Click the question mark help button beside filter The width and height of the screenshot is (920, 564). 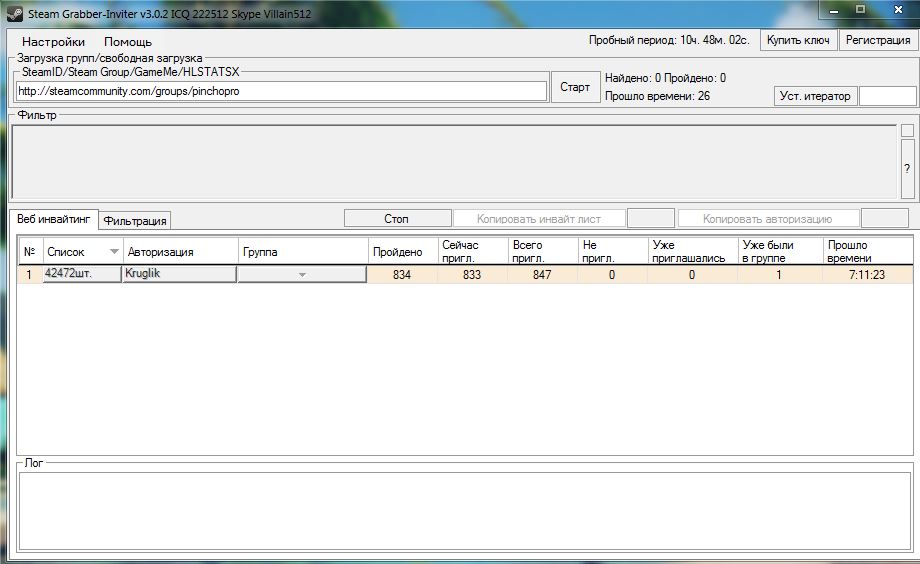[x=907, y=169]
